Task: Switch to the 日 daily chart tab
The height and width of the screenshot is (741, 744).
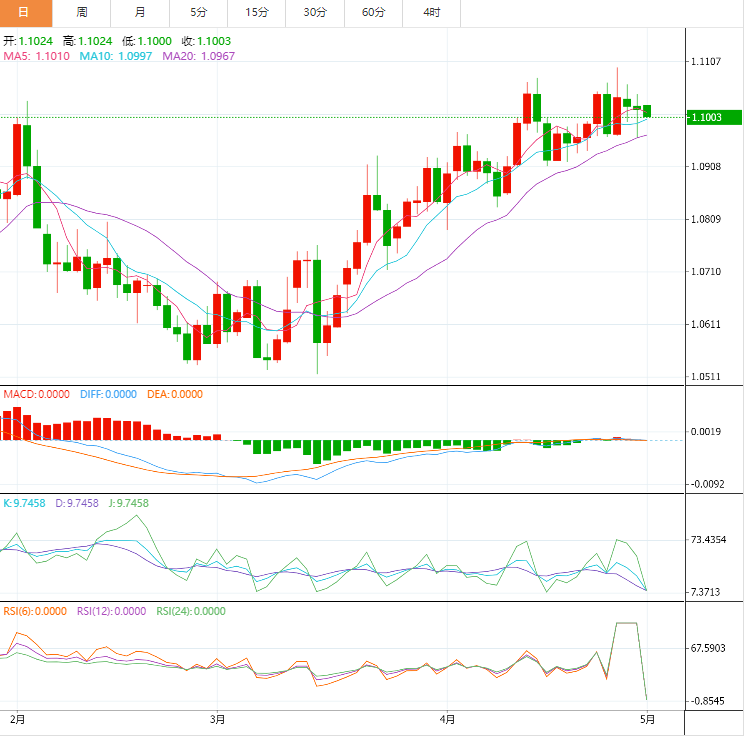Action: (25, 13)
